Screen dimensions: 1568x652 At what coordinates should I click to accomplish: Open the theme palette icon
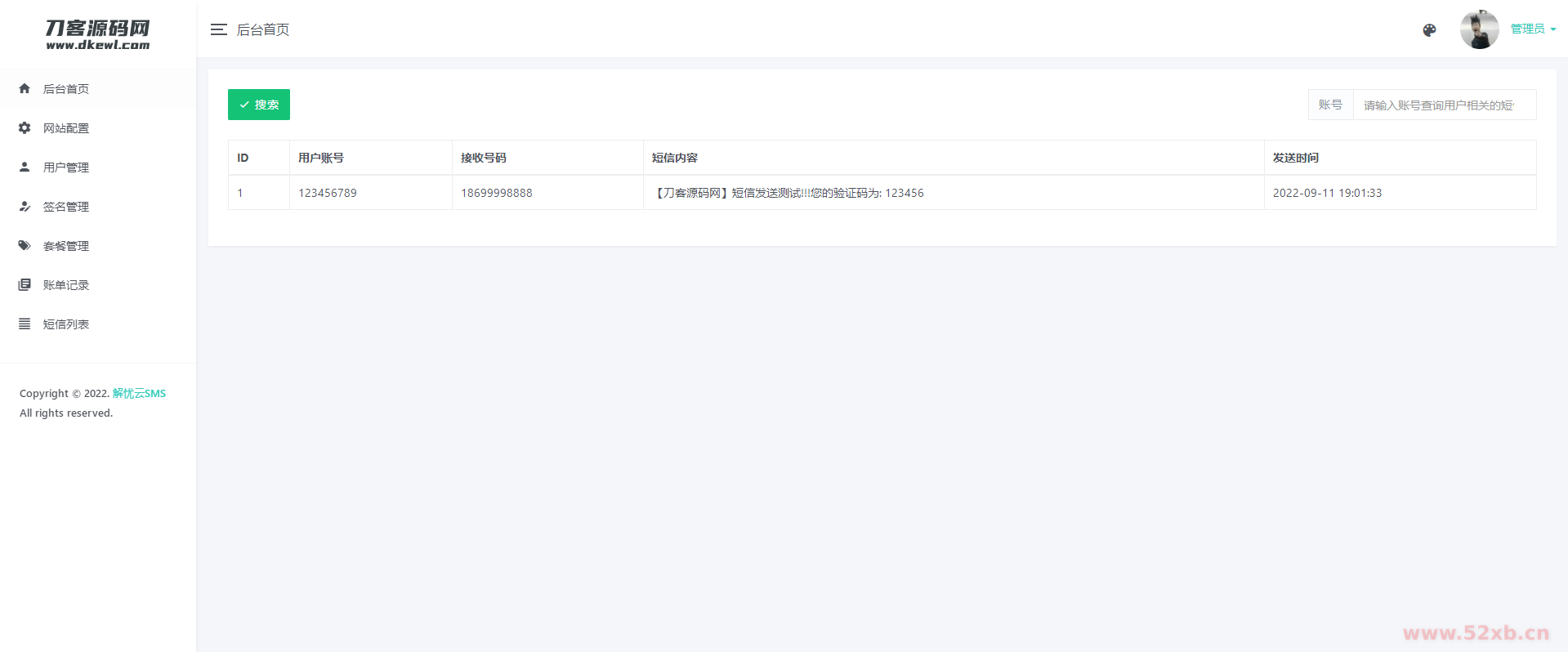(x=1429, y=30)
